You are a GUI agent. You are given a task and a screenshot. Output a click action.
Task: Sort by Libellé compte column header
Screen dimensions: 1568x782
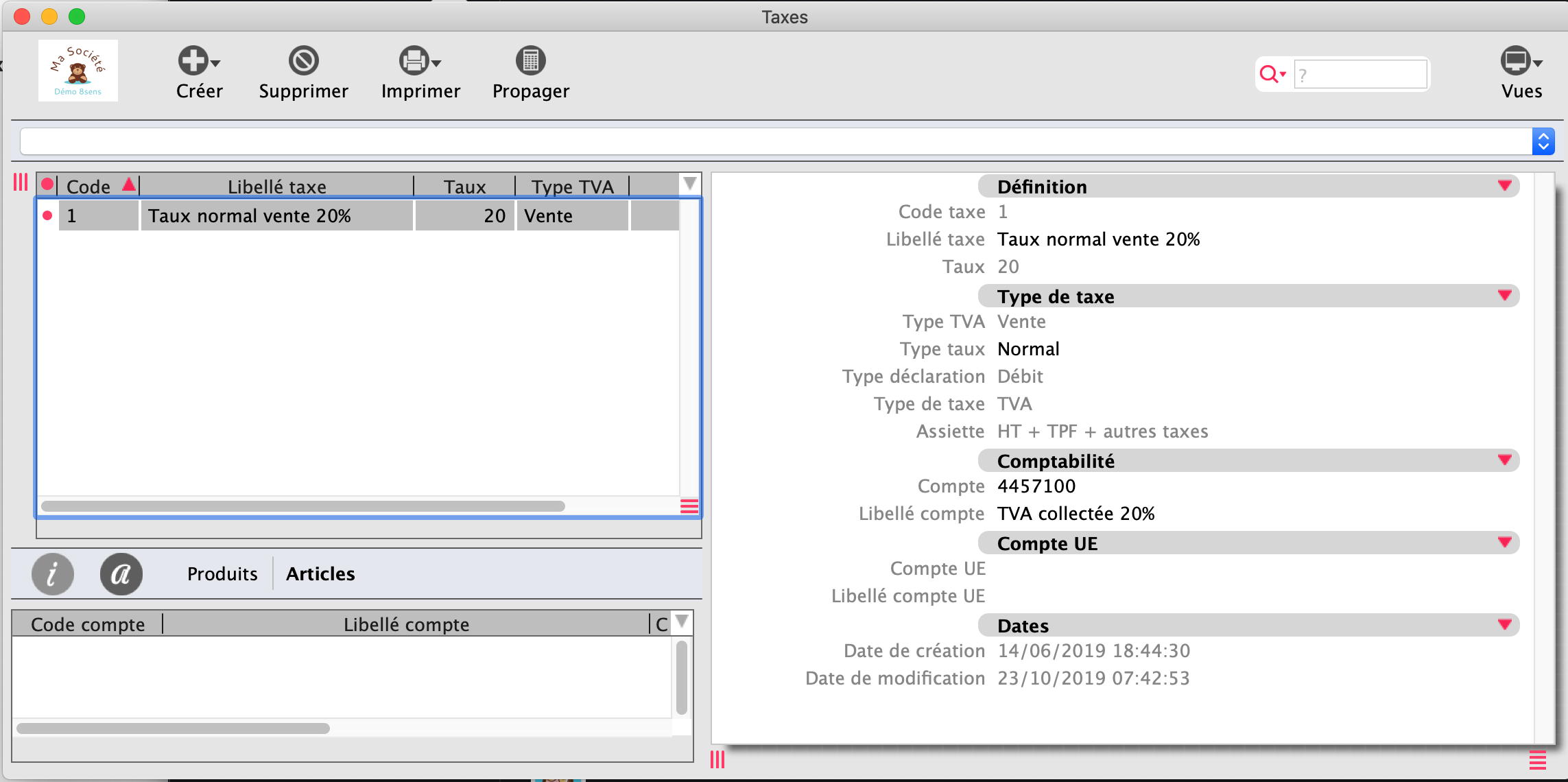[x=406, y=624]
